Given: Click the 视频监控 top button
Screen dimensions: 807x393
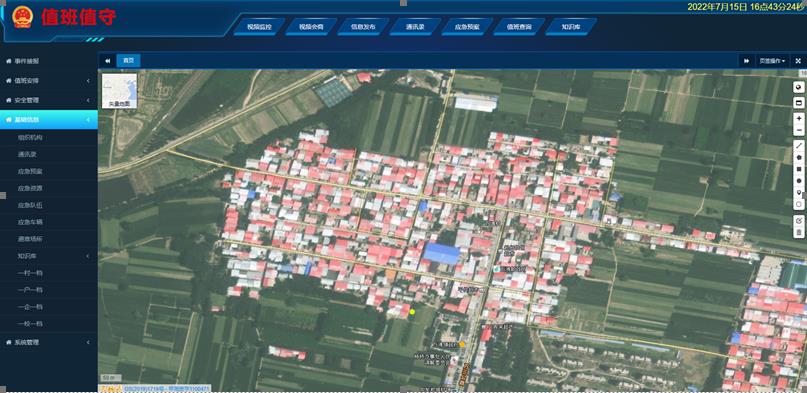Looking at the screenshot, I should 259,27.
